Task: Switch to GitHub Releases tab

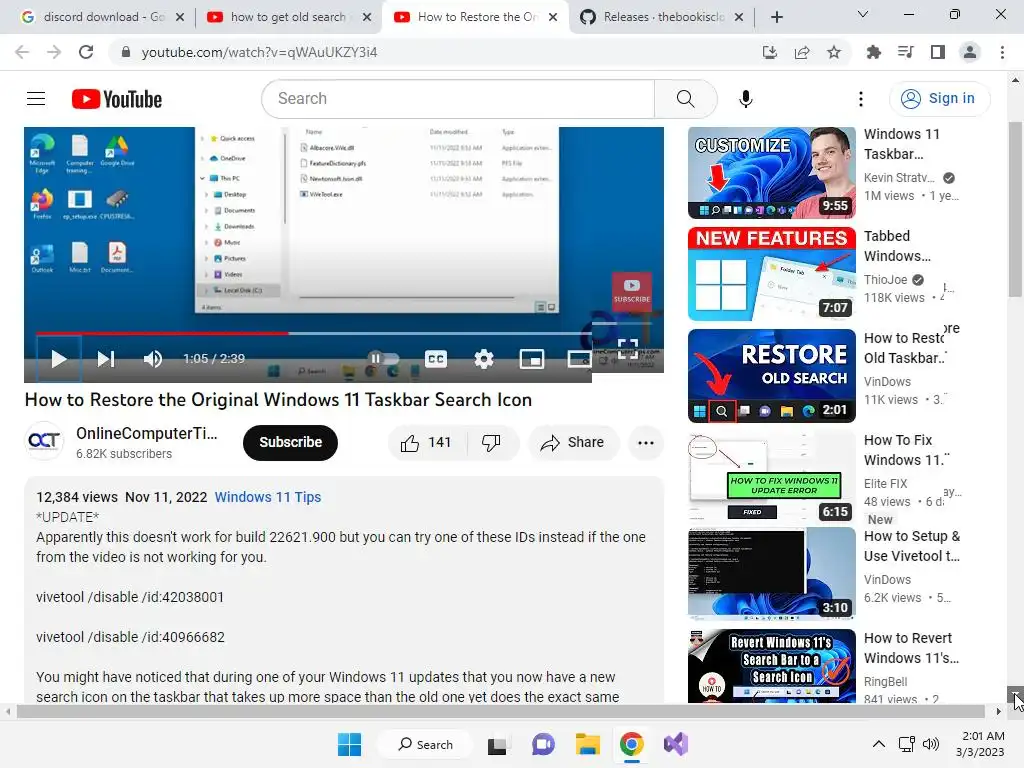Action: click(663, 17)
